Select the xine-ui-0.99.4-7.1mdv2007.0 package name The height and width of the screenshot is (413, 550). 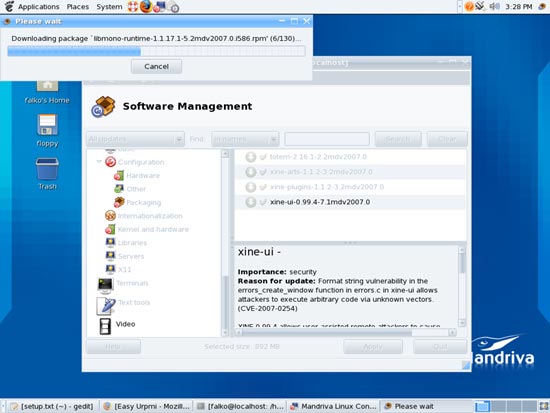pos(320,202)
